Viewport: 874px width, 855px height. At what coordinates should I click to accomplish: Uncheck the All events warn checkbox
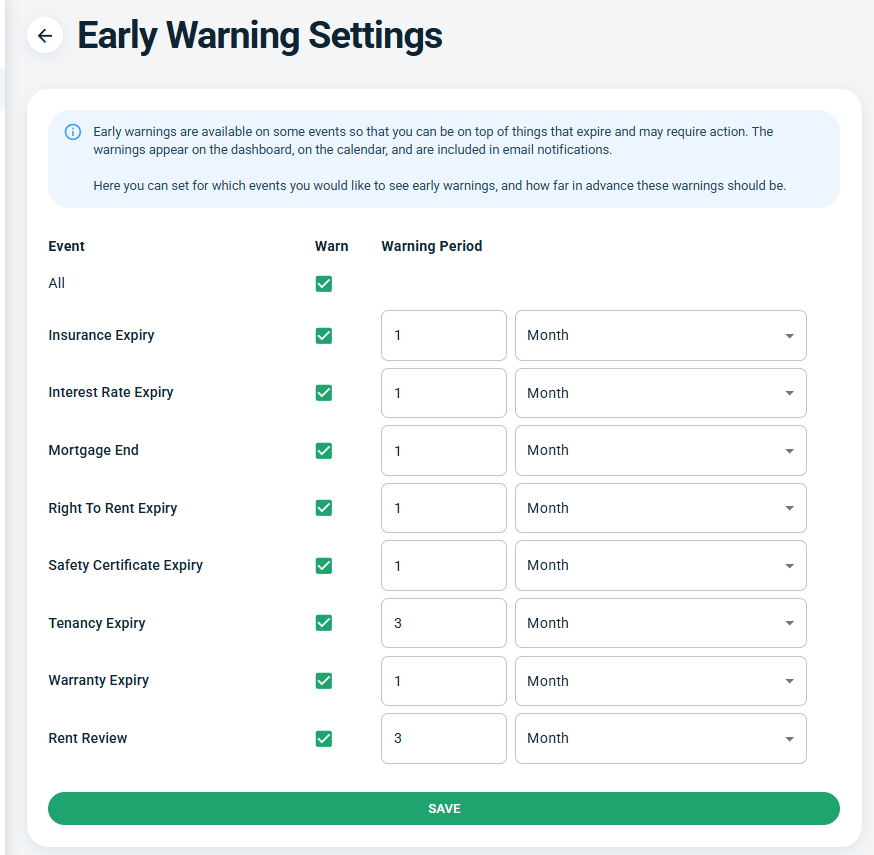[x=324, y=284]
